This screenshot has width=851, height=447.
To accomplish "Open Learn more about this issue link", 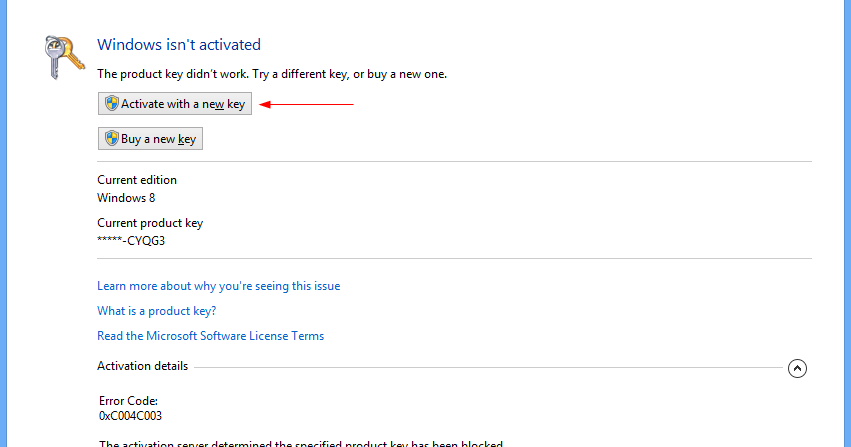I will (x=219, y=286).
